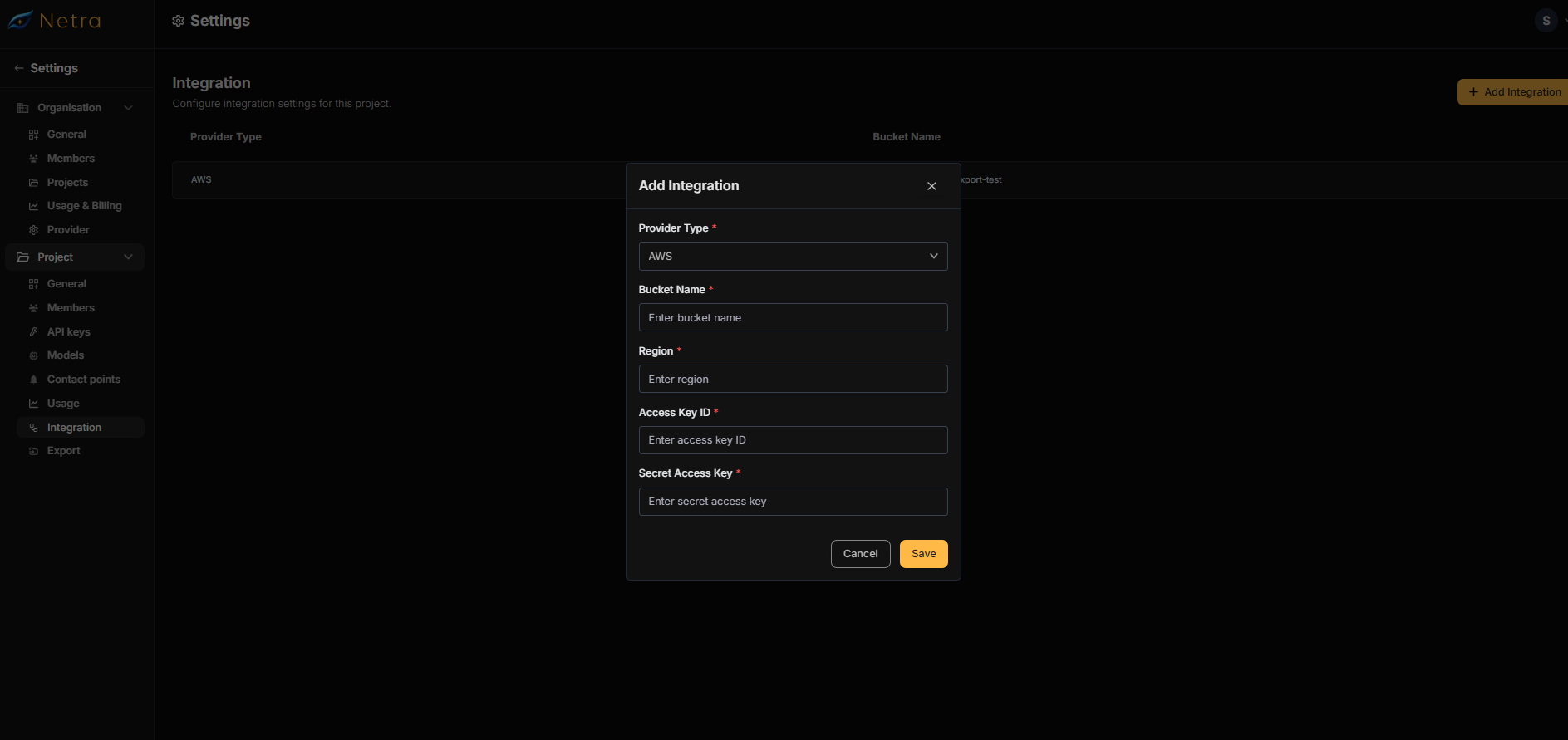Click the Export icon
This screenshot has width=1568, height=740.
tap(33, 451)
